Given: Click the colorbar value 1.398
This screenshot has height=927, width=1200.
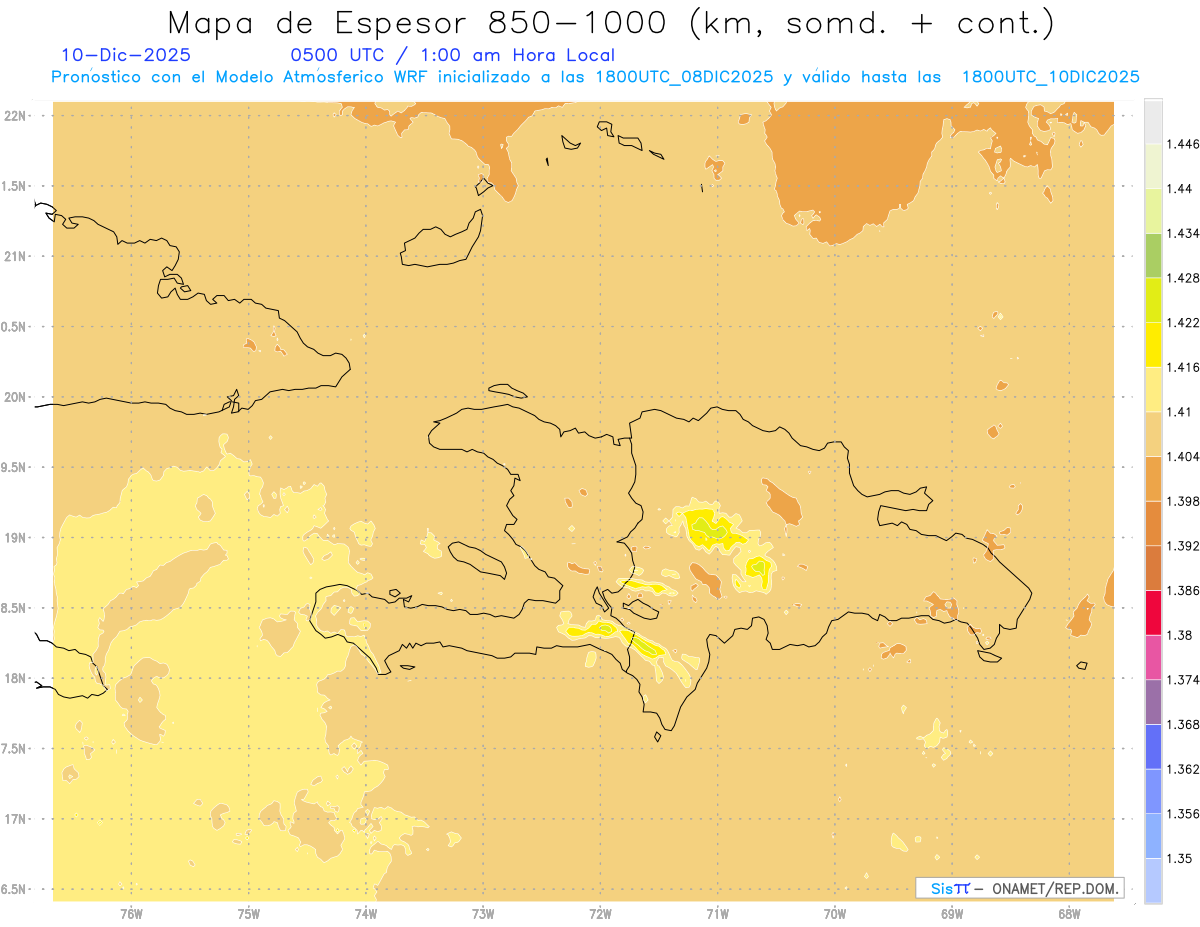Looking at the screenshot, I should click(x=1182, y=501).
